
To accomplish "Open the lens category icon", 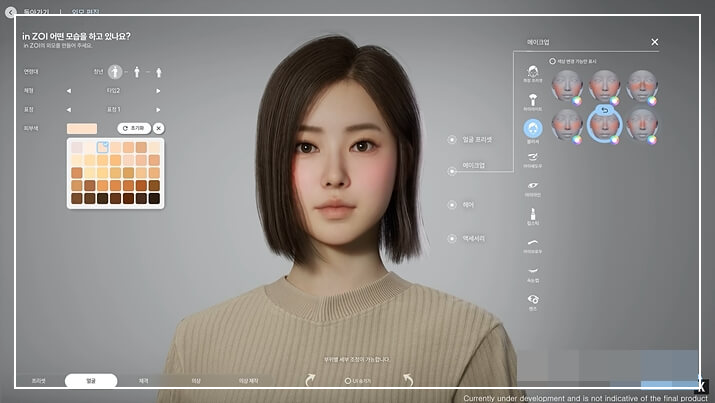I will coord(533,302).
